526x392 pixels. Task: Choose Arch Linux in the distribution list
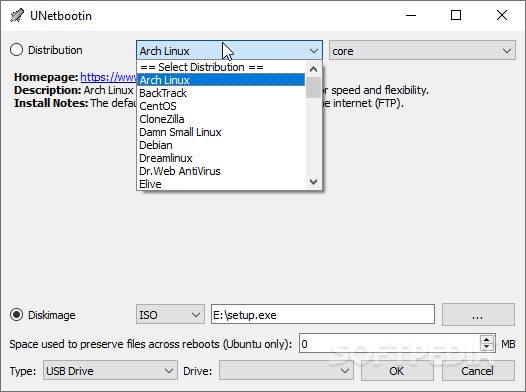[221, 80]
